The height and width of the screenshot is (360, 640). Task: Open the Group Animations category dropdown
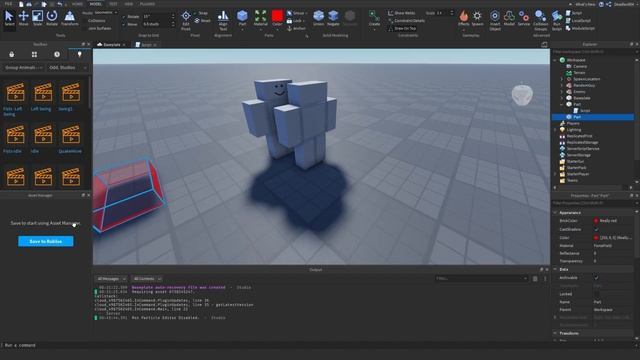23,67
